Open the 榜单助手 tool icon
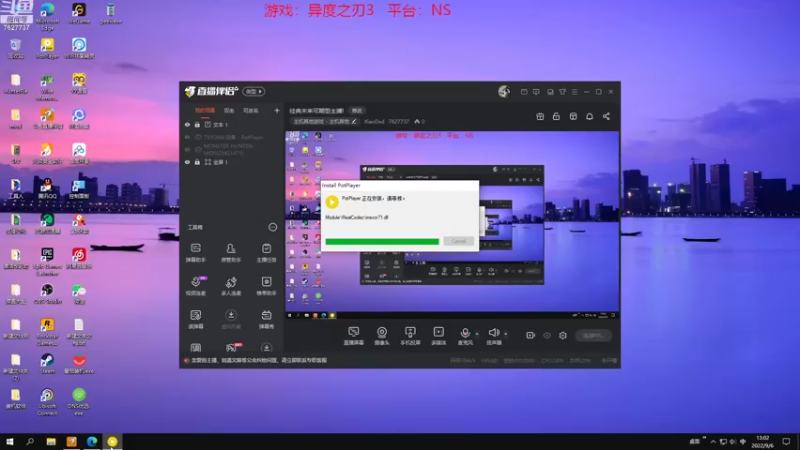 pos(266,286)
